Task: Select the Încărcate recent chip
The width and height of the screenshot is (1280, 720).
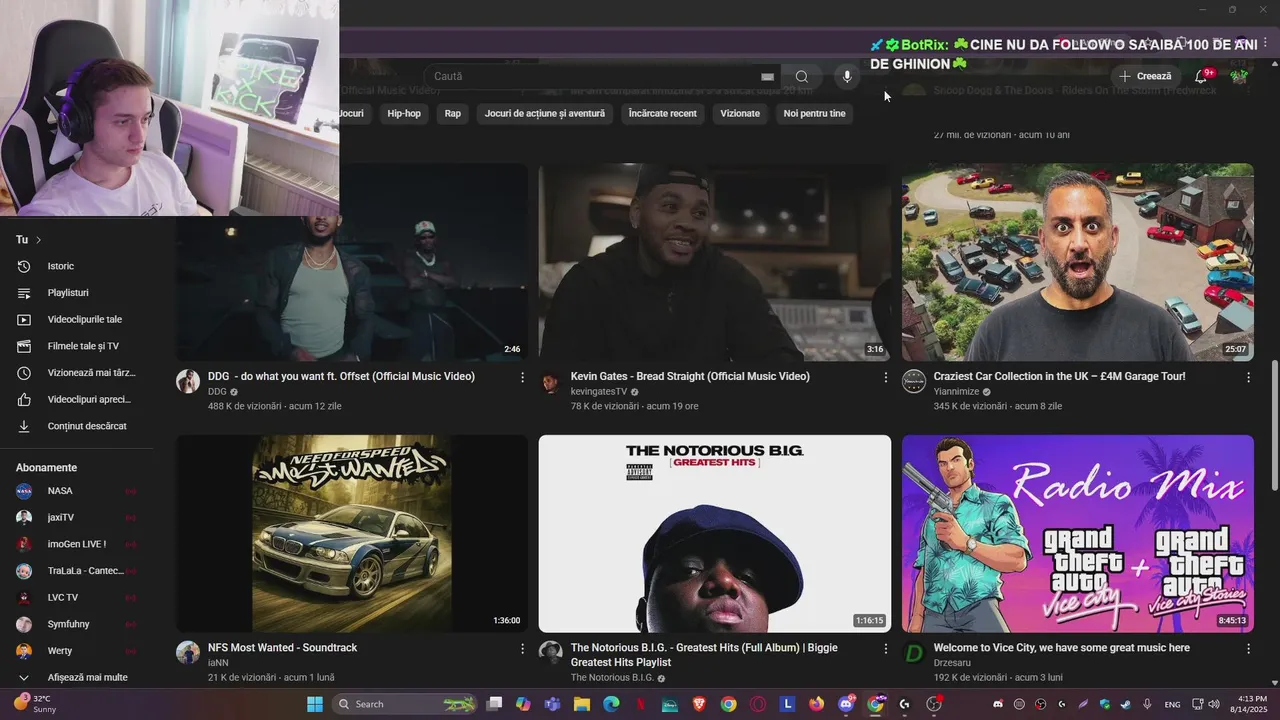Action: pos(662,113)
